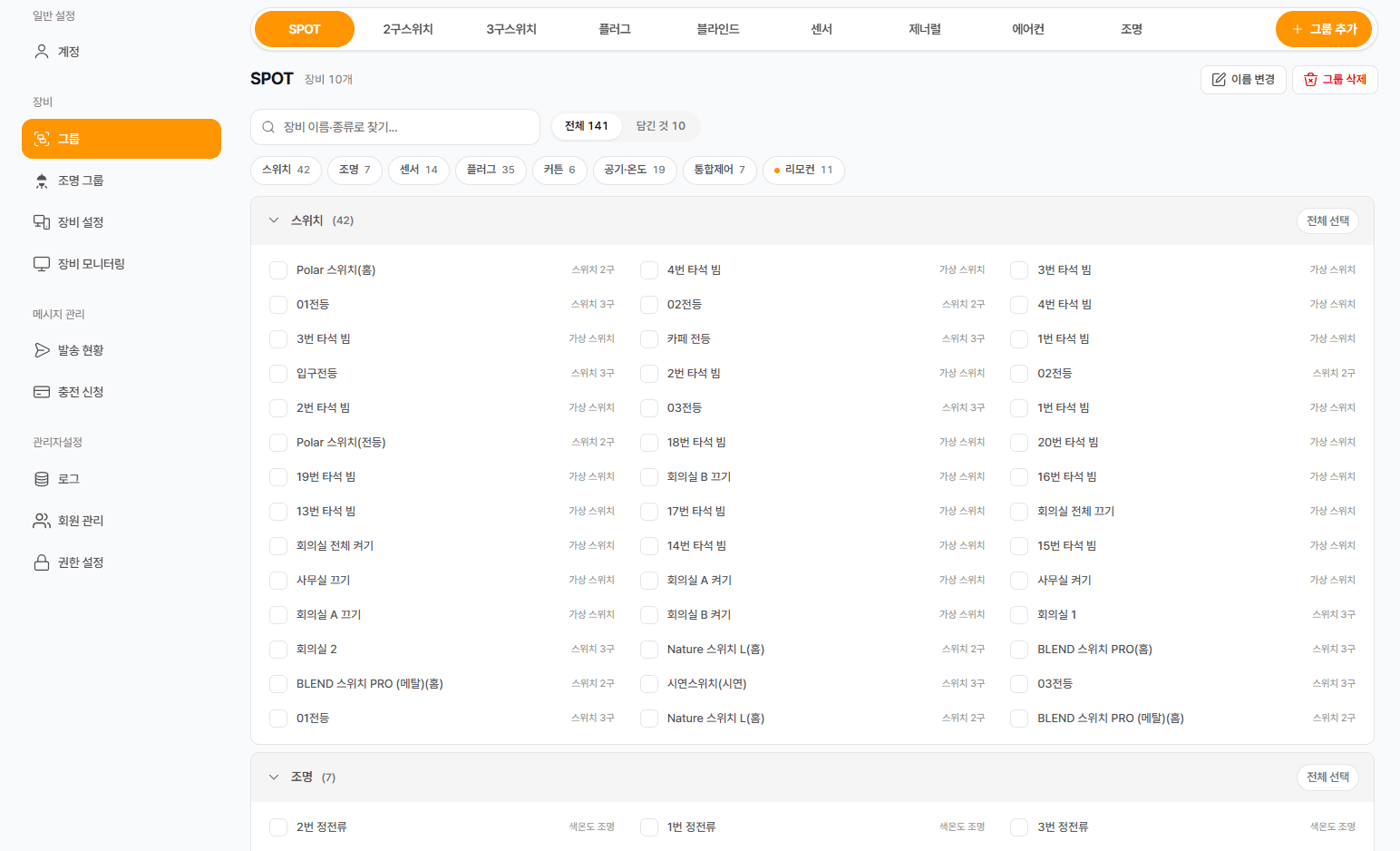
Task: Filter devices by 플러그 35 chip
Action: (x=491, y=170)
